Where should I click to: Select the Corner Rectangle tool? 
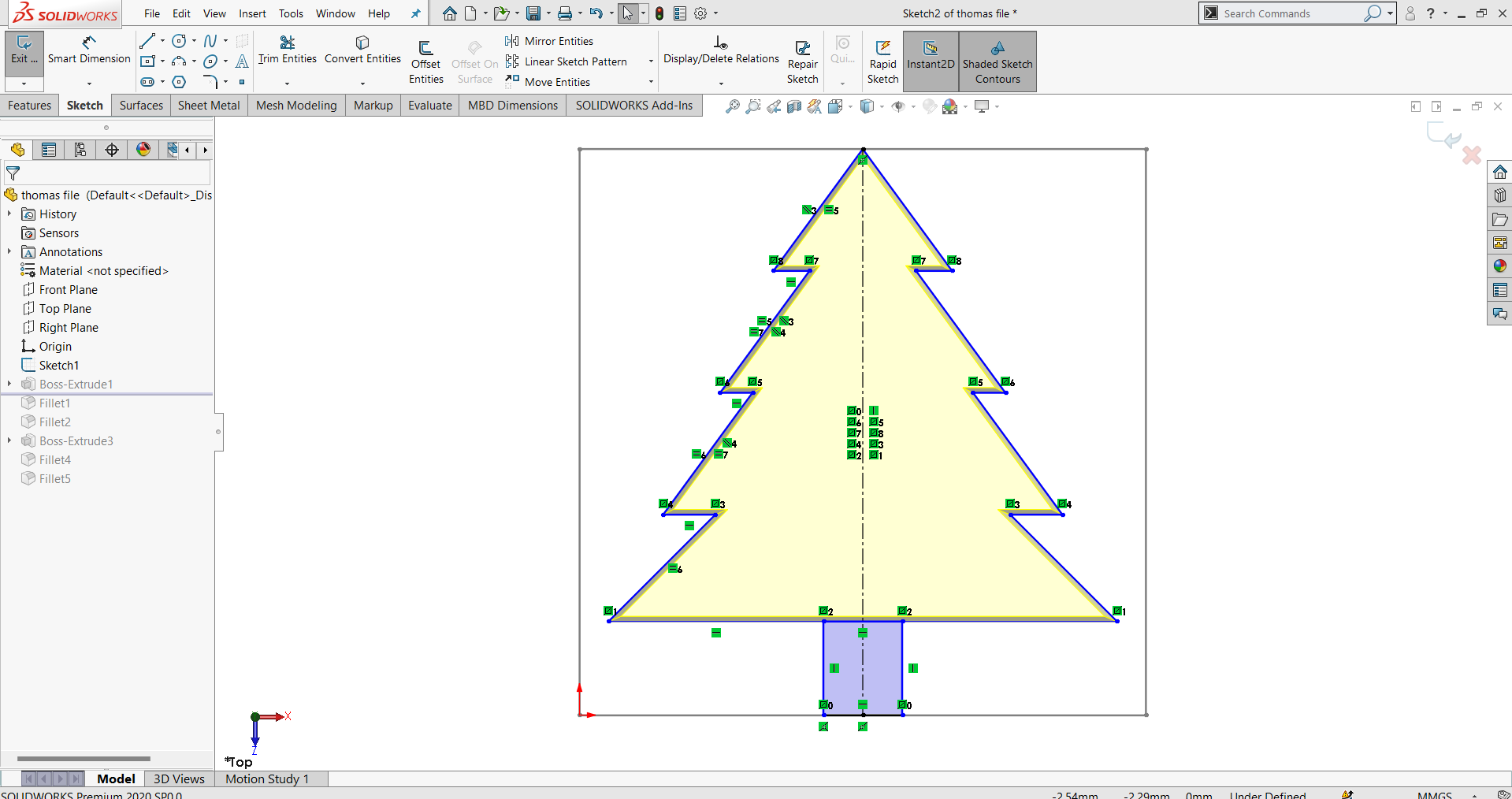147,61
